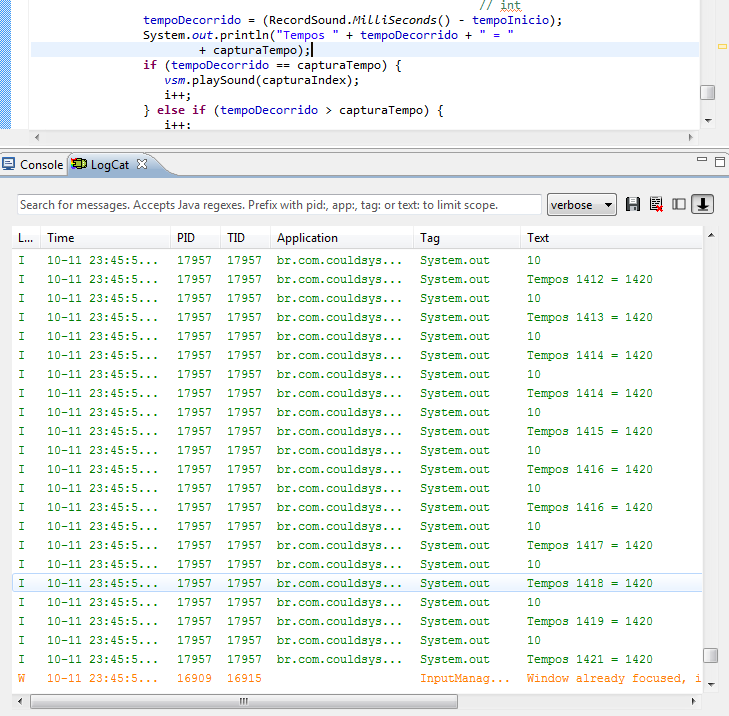Switch to the Console tab
The width and height of the screenshot is (729, 716).
click(x=33, y=165)
